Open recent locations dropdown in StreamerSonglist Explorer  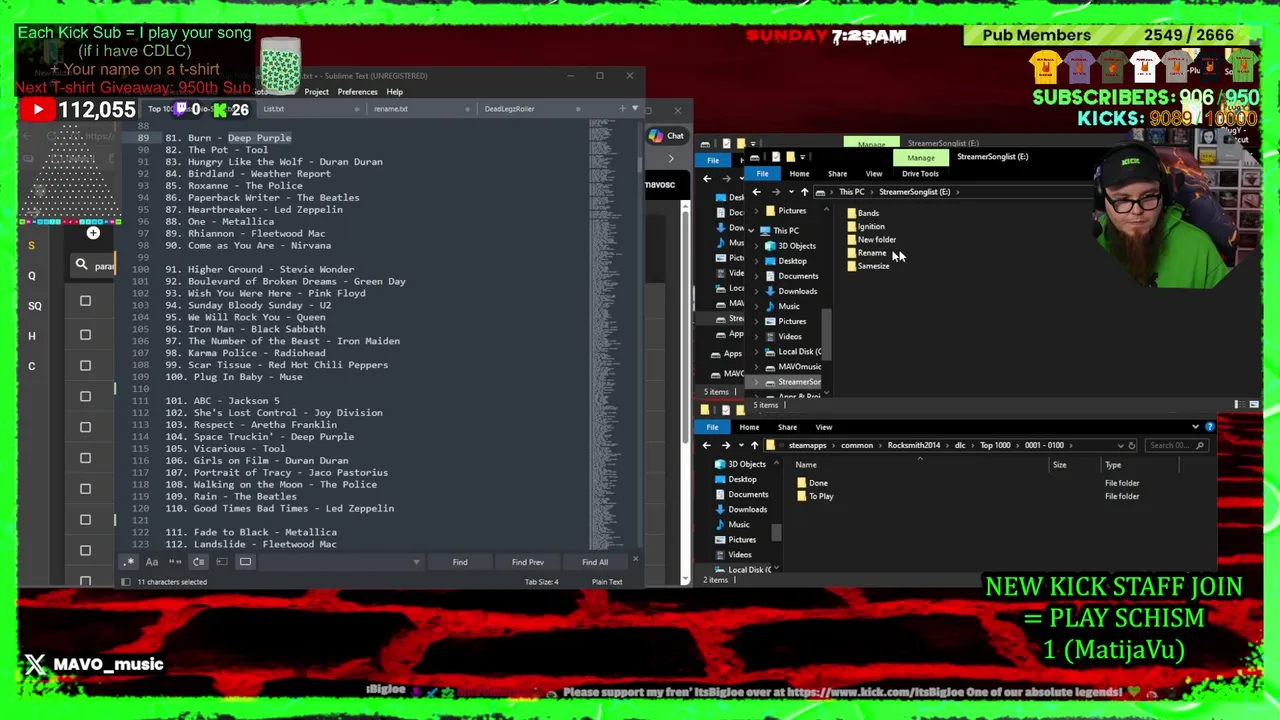pyautogui.click(x=790, y=192)
